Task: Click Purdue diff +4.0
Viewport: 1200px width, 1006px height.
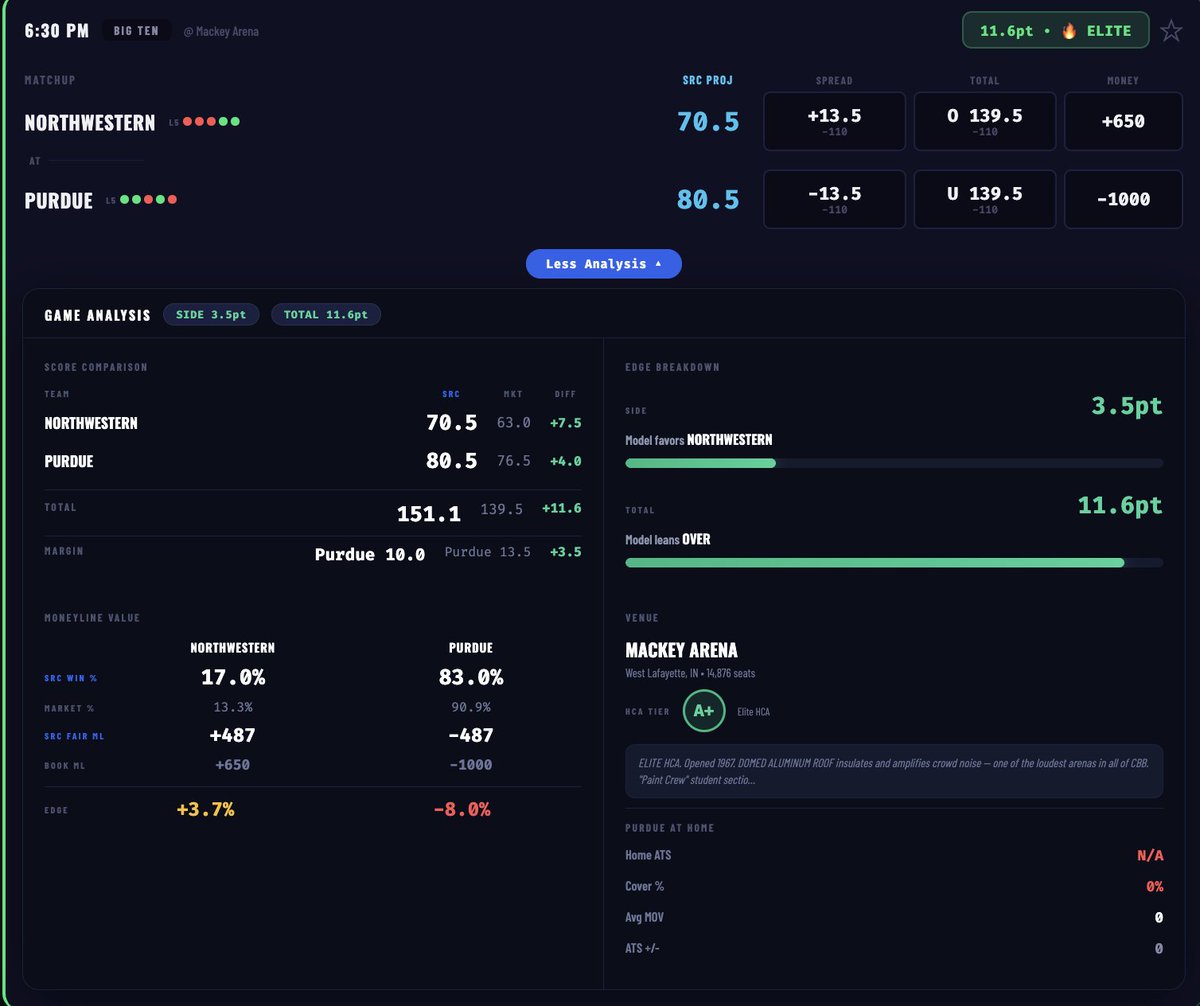Action: click(x=565, y=461)
